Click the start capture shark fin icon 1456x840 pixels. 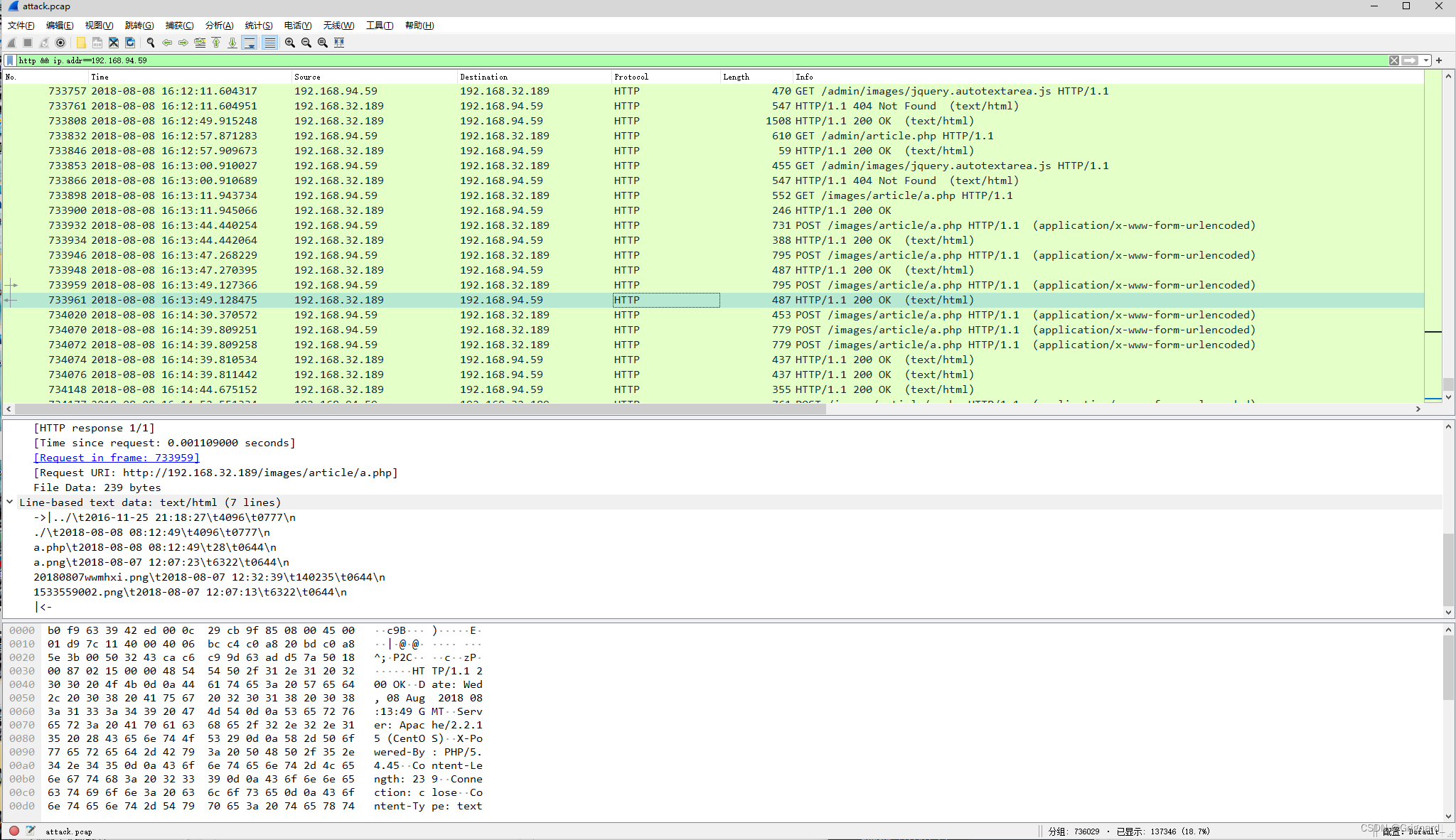click(x=11, y=43)
